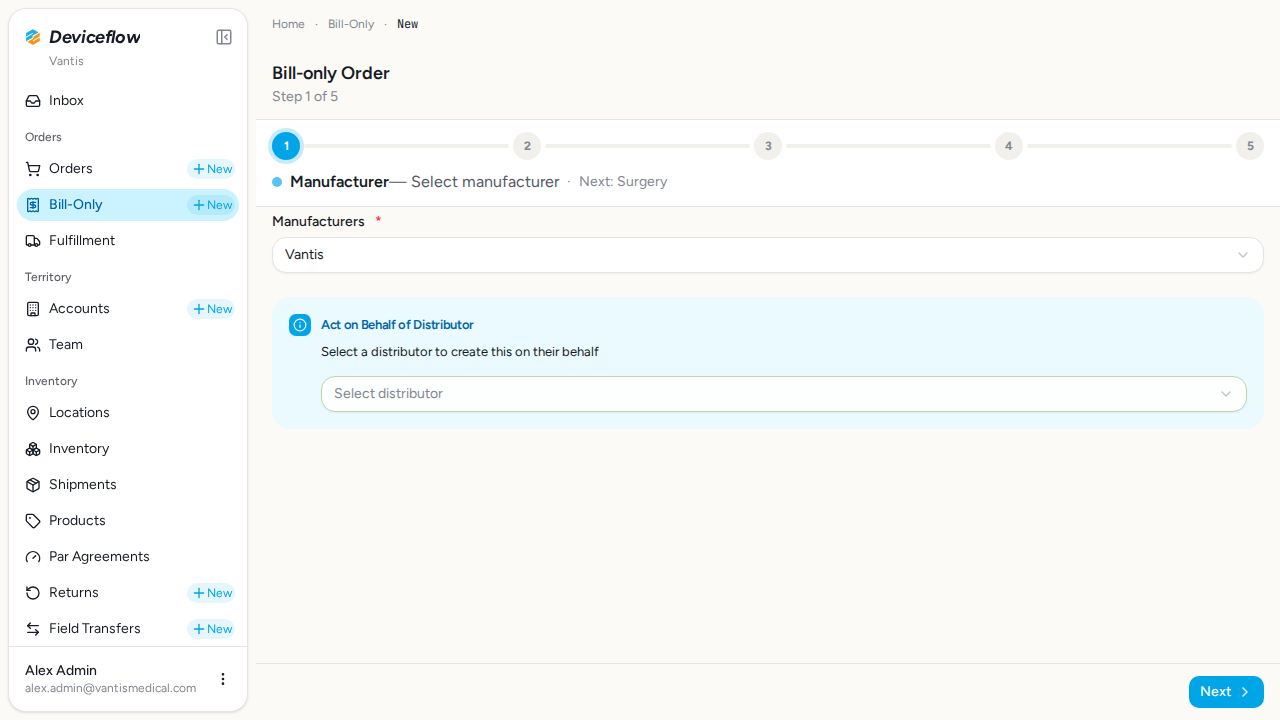Open the Locations pin icon
This screenshot has width=1280, height=720.
(x=33, y=413)
